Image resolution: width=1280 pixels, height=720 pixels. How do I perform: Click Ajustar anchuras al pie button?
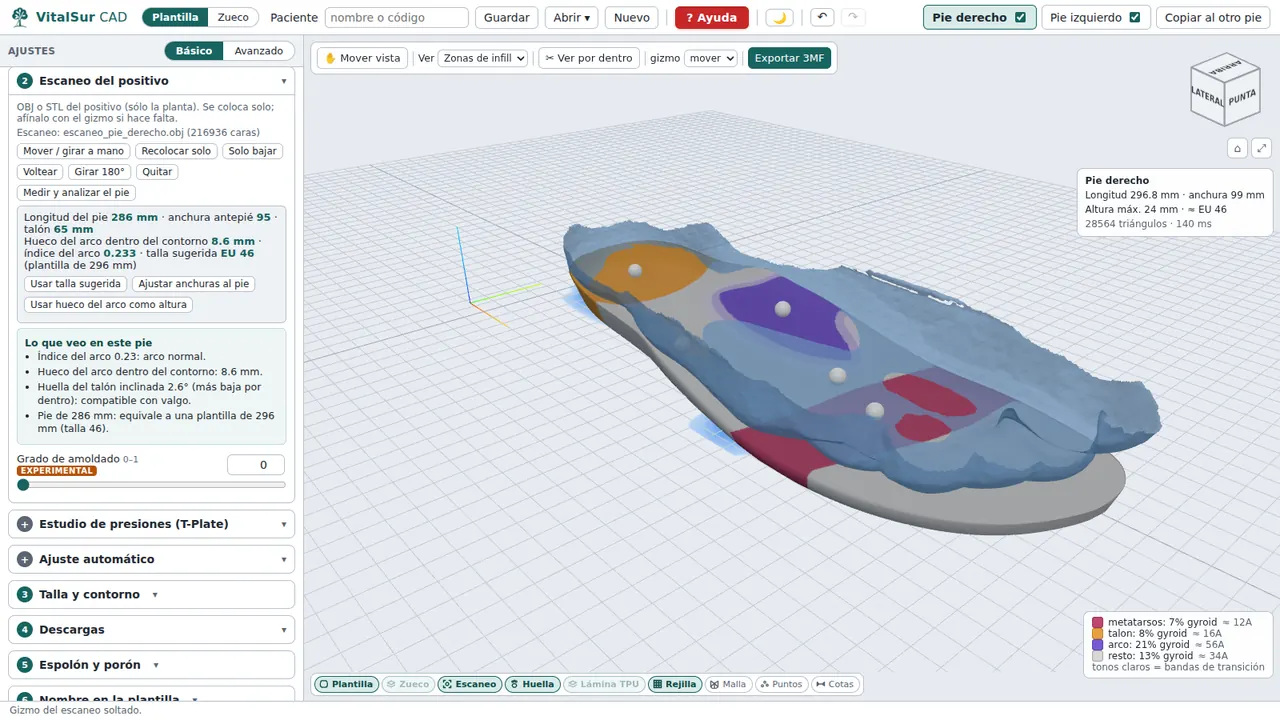click(193, 284)
